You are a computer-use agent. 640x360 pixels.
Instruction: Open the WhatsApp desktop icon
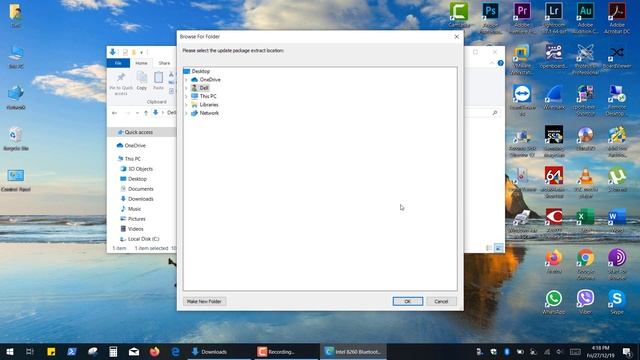click(x=553, y=302)
